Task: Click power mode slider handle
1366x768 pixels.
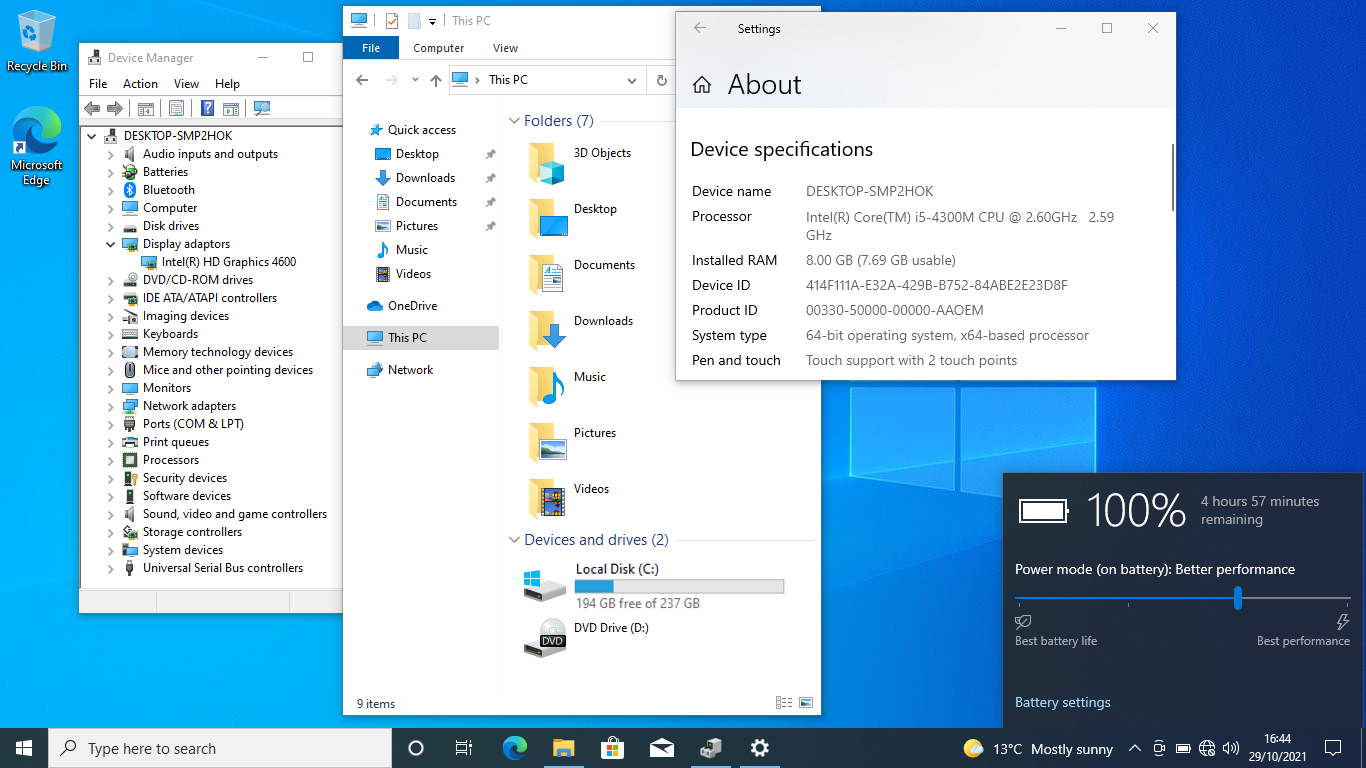Action: [x=1238, y=598]
